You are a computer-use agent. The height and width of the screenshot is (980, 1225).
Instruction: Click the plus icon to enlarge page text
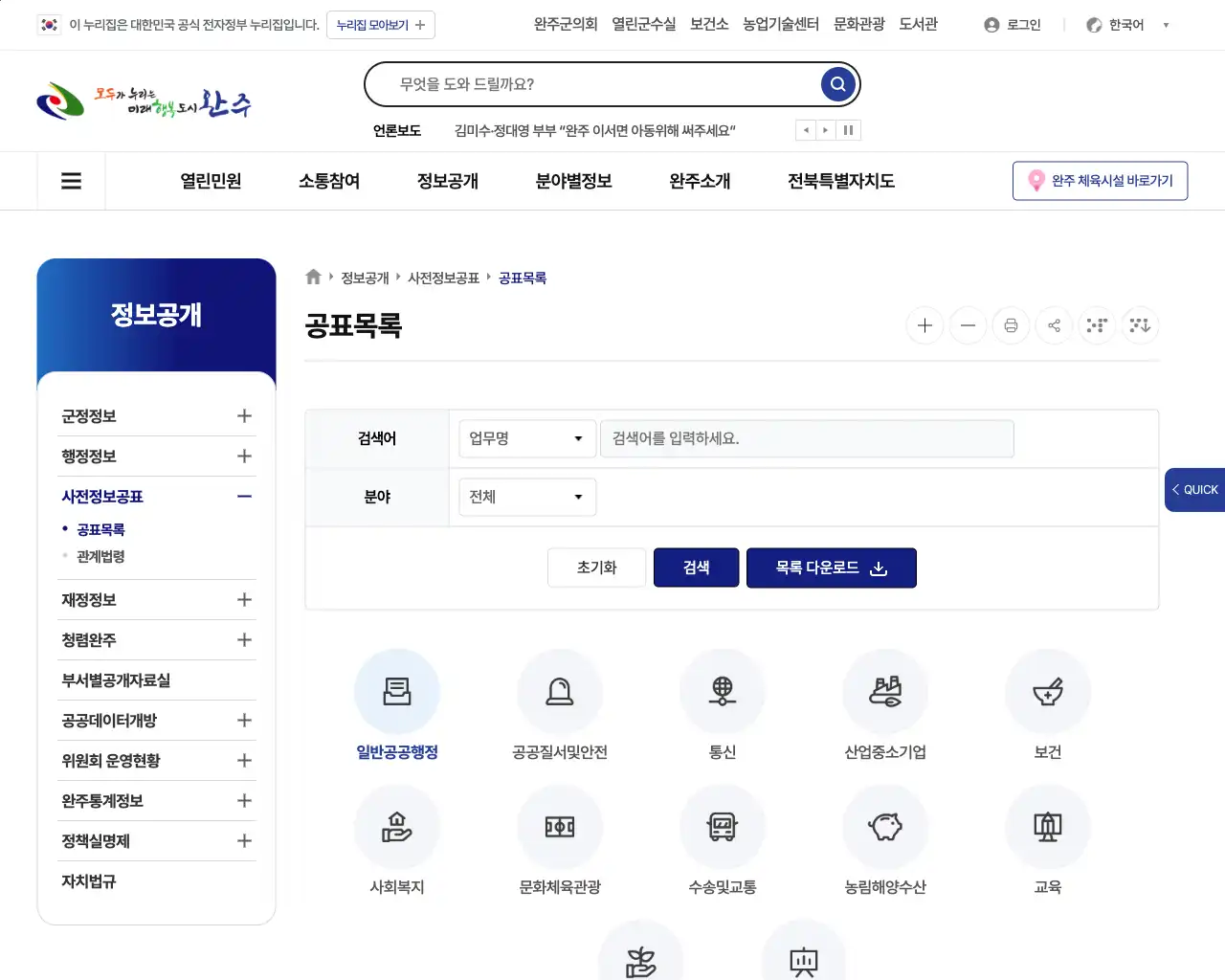tap(924, 325)
